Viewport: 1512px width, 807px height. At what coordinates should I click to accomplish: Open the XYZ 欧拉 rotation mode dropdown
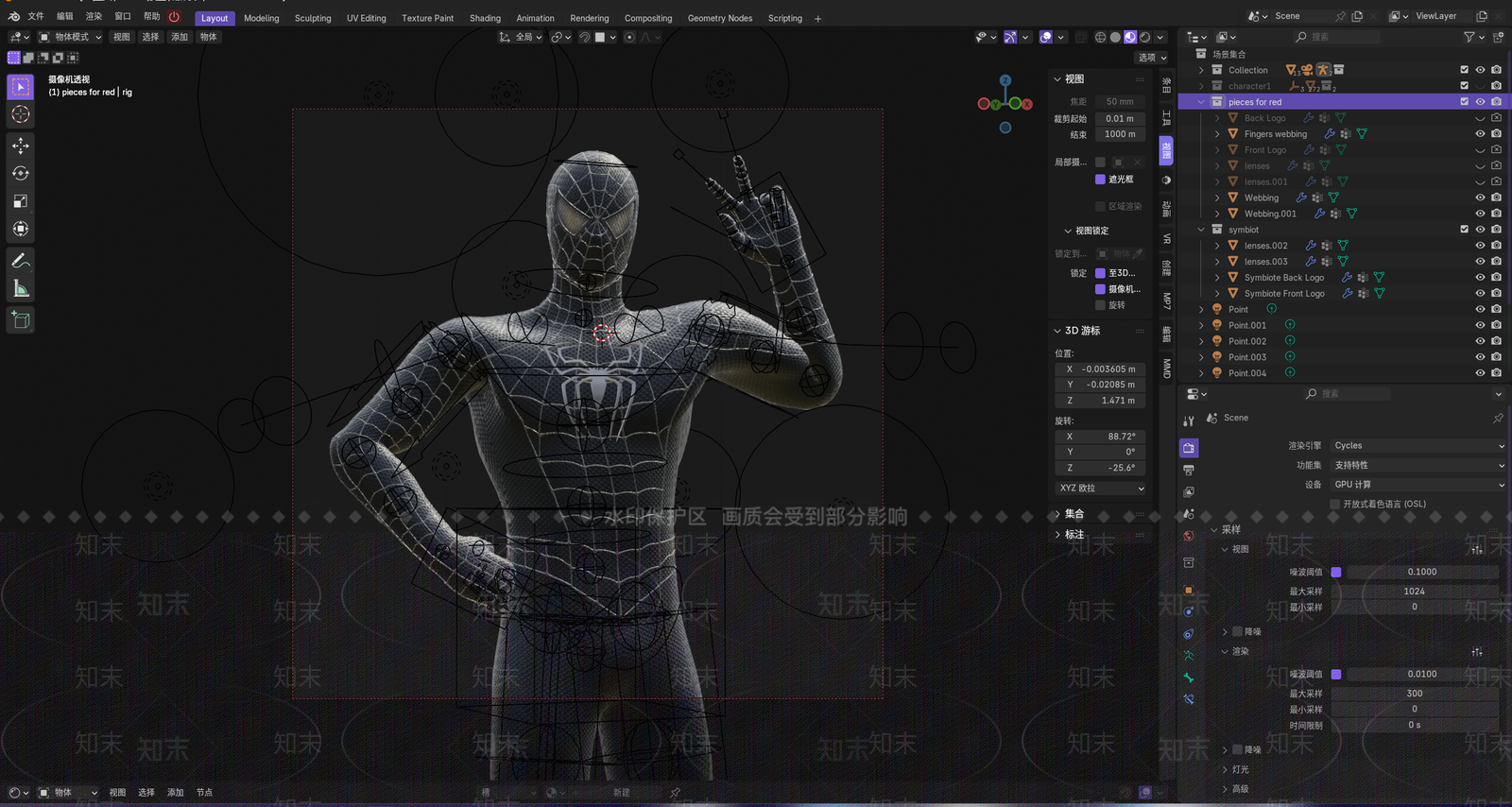[1101, 489]
